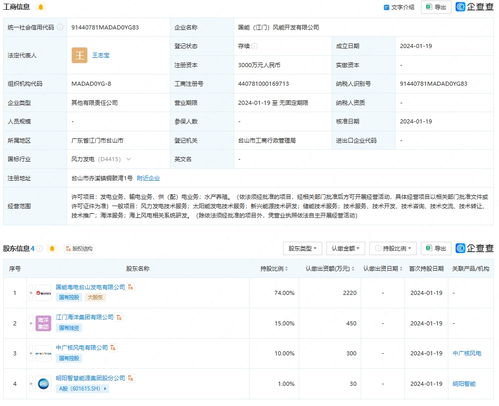Click the 导出 button in 工商信息 section
This screenshot has width=499, height=406.
(x=436, y=7)
